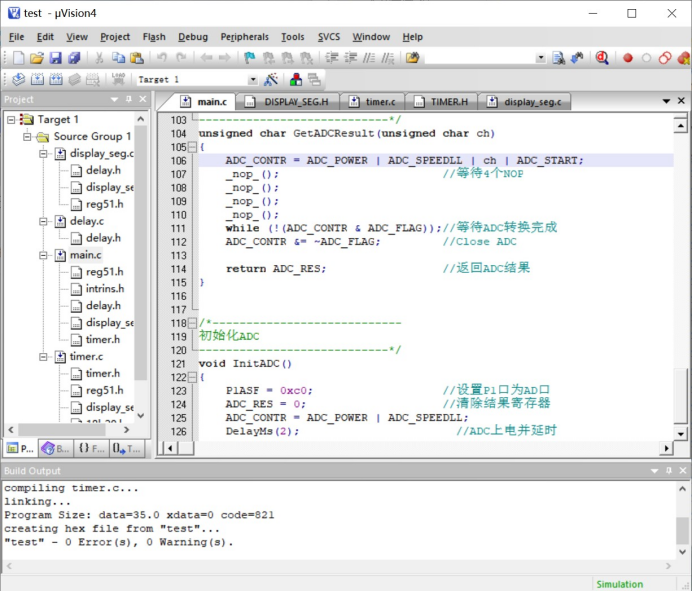The image size is (692, 592).
Task: Open the Project menu
Action: [x=115, y=37]
